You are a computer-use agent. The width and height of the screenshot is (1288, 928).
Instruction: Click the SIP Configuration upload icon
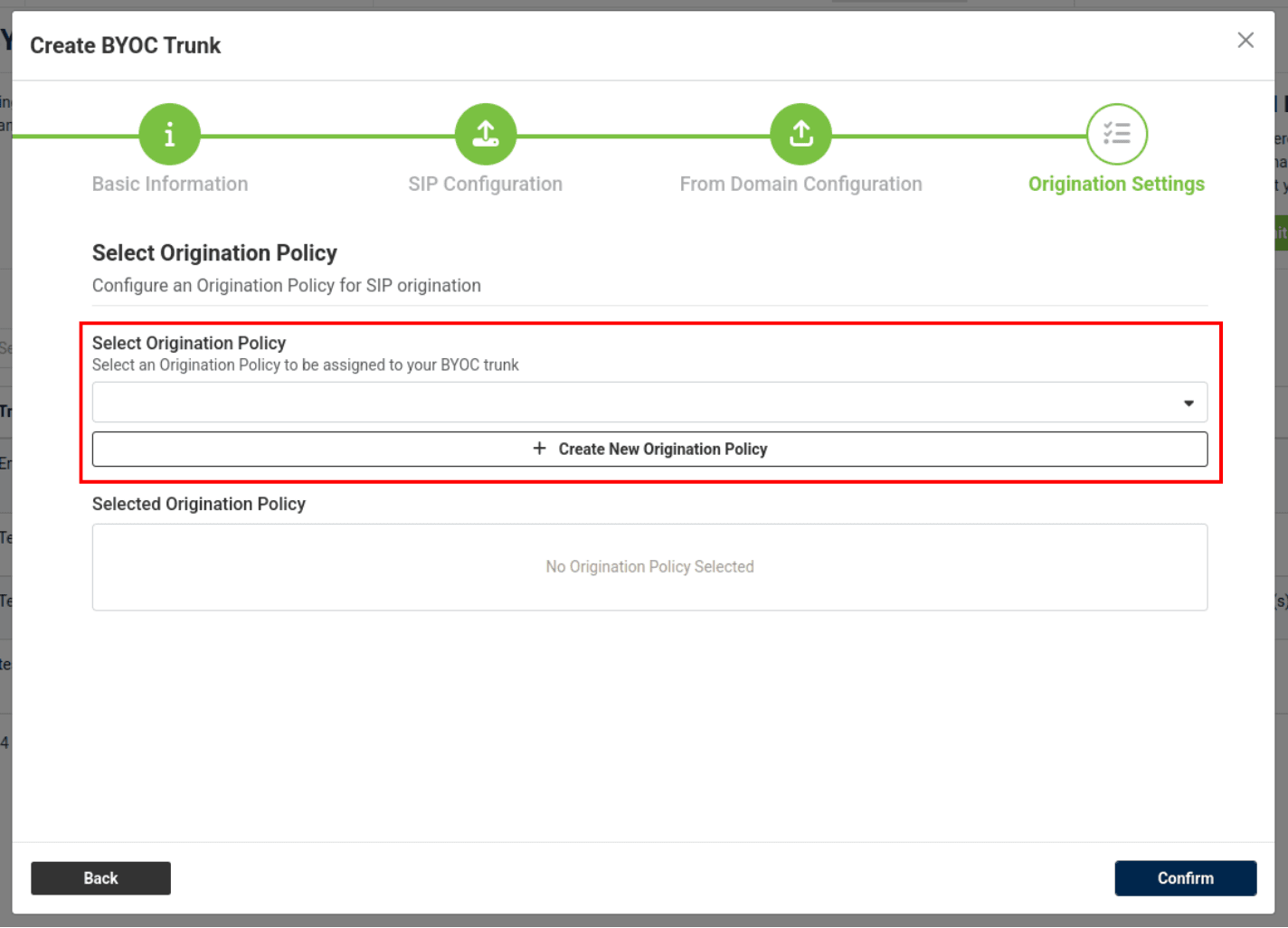[486, 135]
